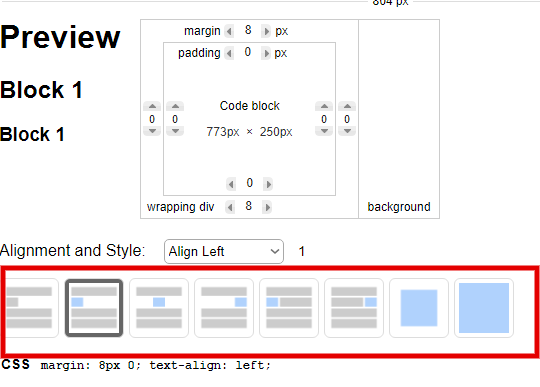540x387 pixels.
Task: Click the Code block label
Action: click(x=250, y=106)
